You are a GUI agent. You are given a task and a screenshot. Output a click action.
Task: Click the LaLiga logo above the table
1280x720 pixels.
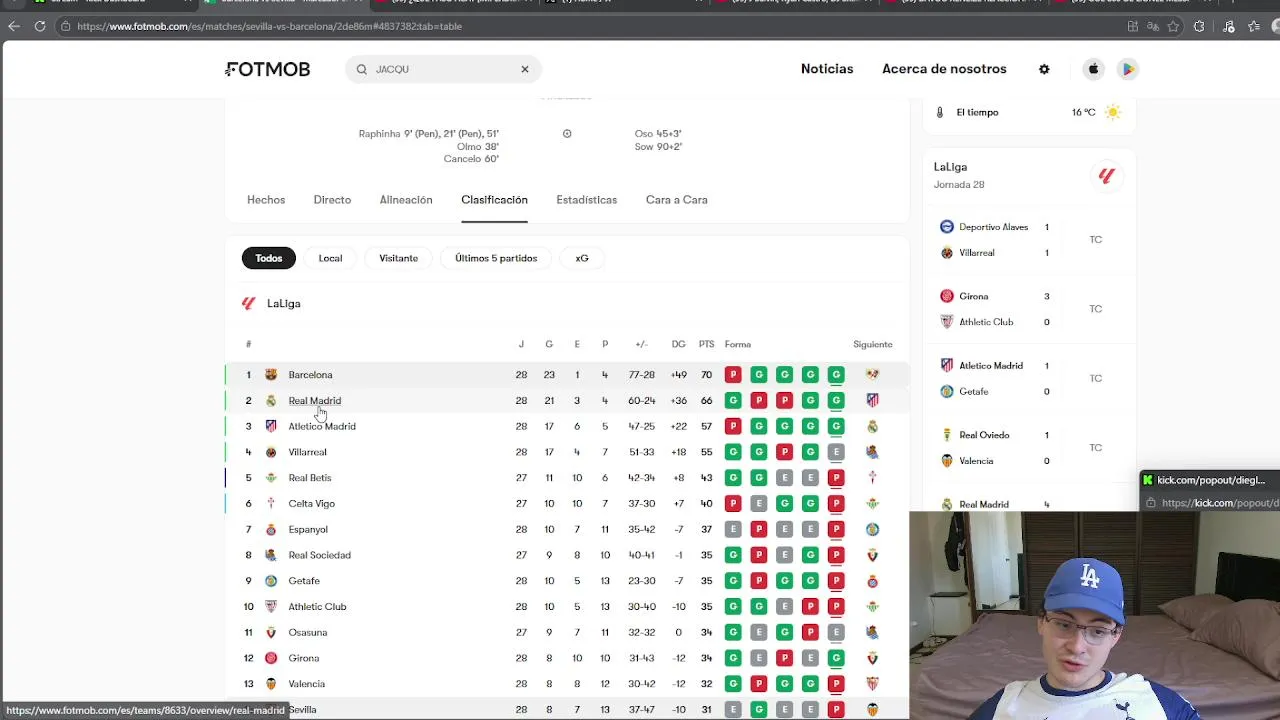[x=248, y=303]
